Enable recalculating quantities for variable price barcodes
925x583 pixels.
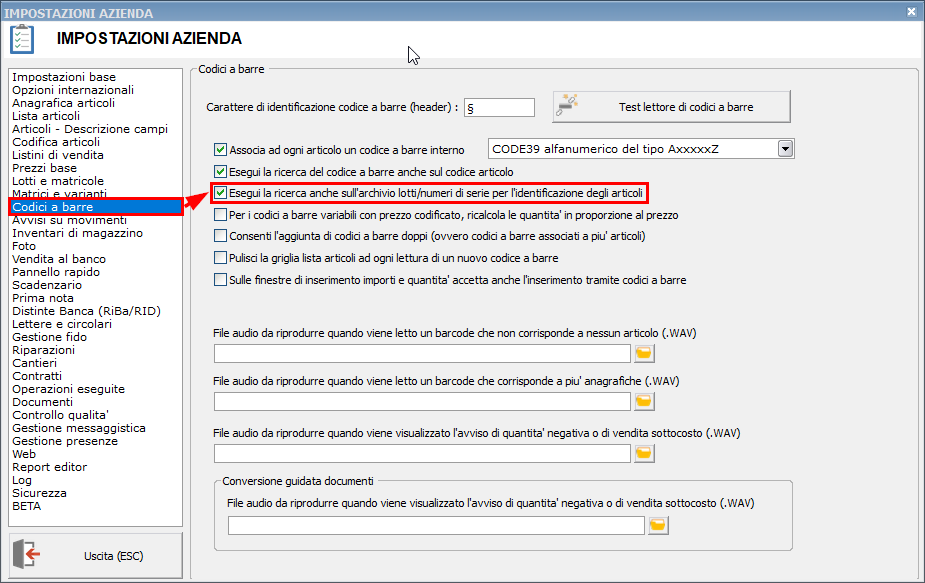[x=220, y=215]
